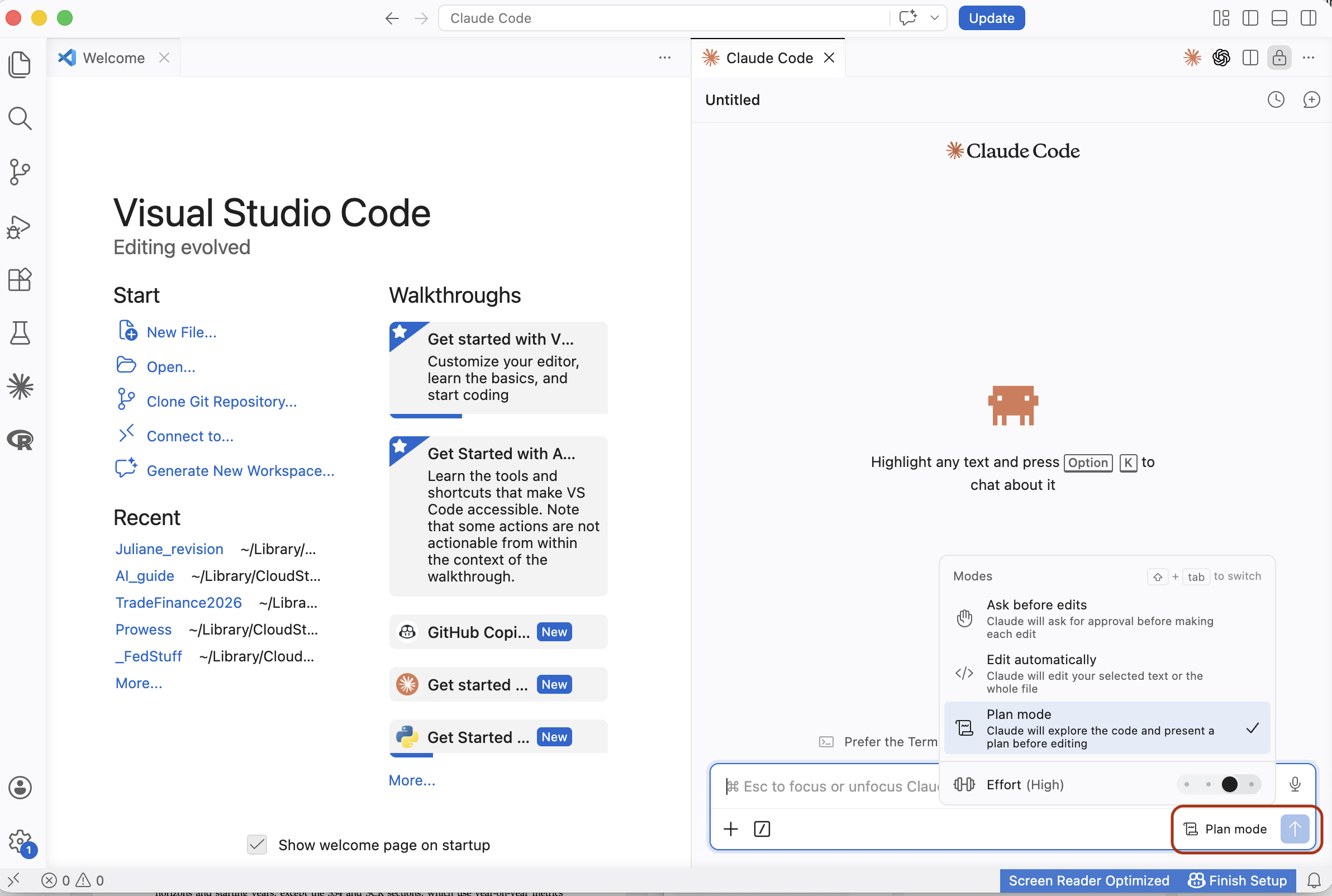Expand the chat dropdown chevron in title bar
This screenshot has height=896, width=1332.
pyautogui.click(x=935, y=18)
